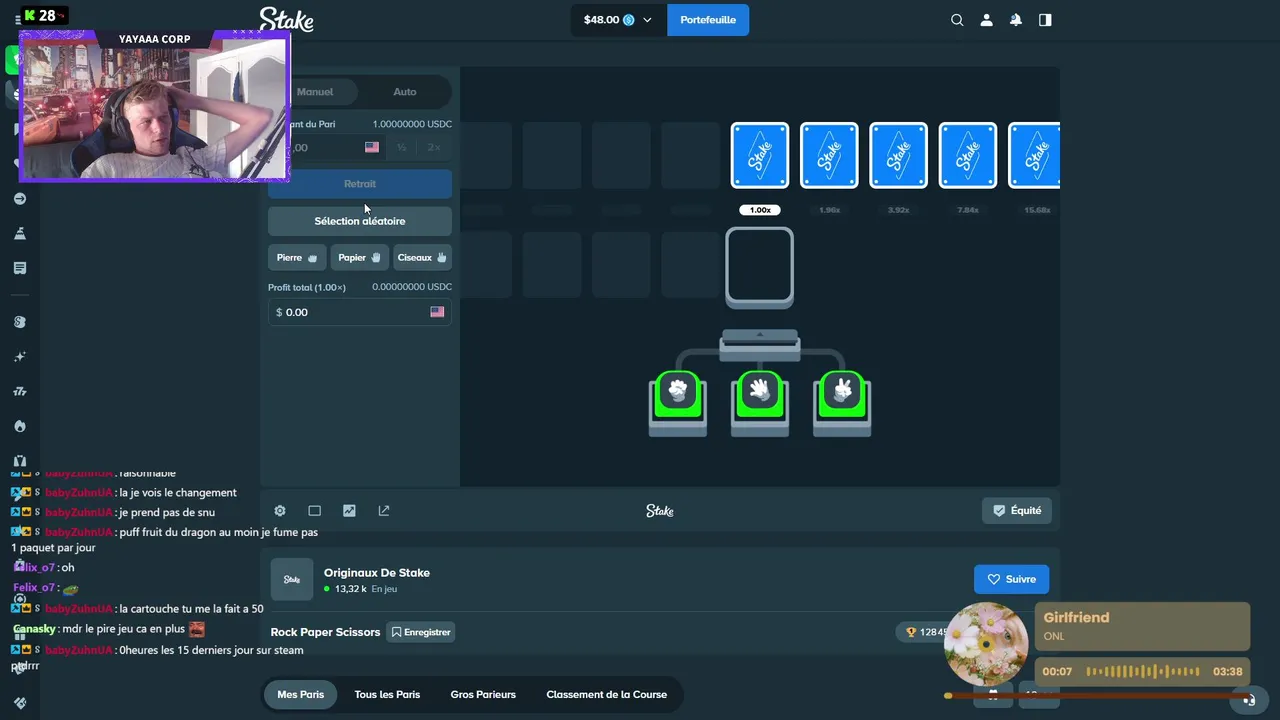Open the user profile icon
The height and width of the screenshot is (720, 1280).
(986, 20)
